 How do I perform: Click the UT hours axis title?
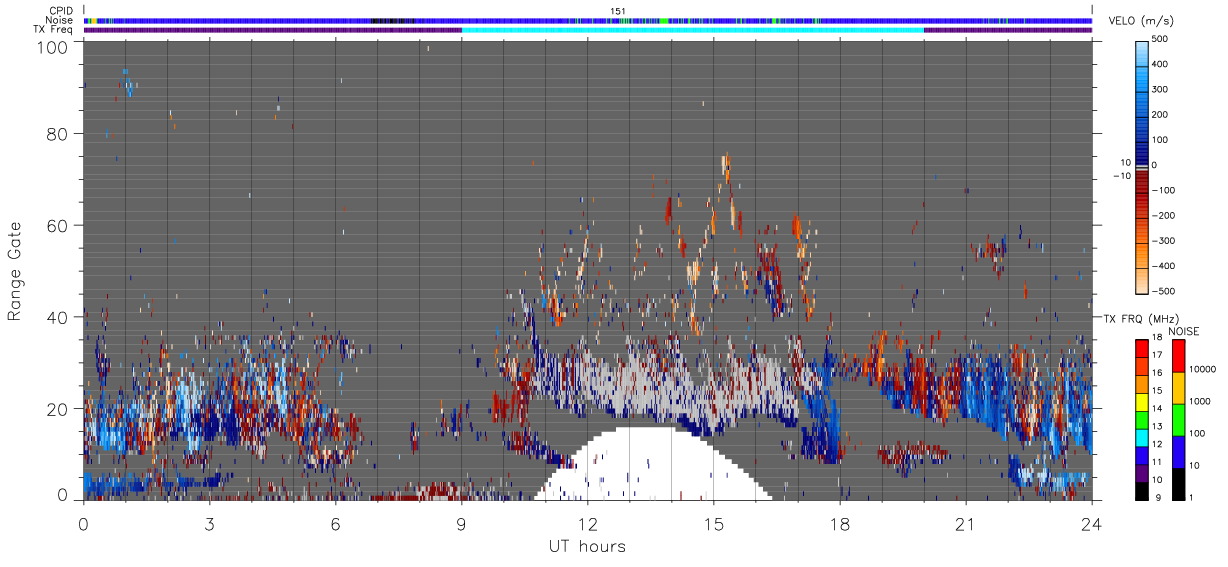[587, 547]
